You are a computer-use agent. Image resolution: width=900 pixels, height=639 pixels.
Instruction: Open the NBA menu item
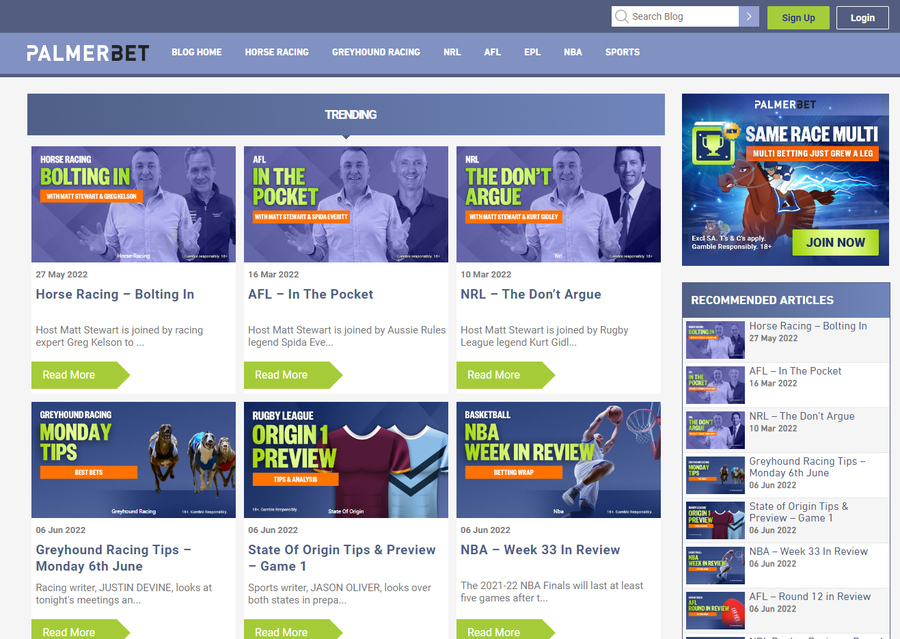coord(573,52)
